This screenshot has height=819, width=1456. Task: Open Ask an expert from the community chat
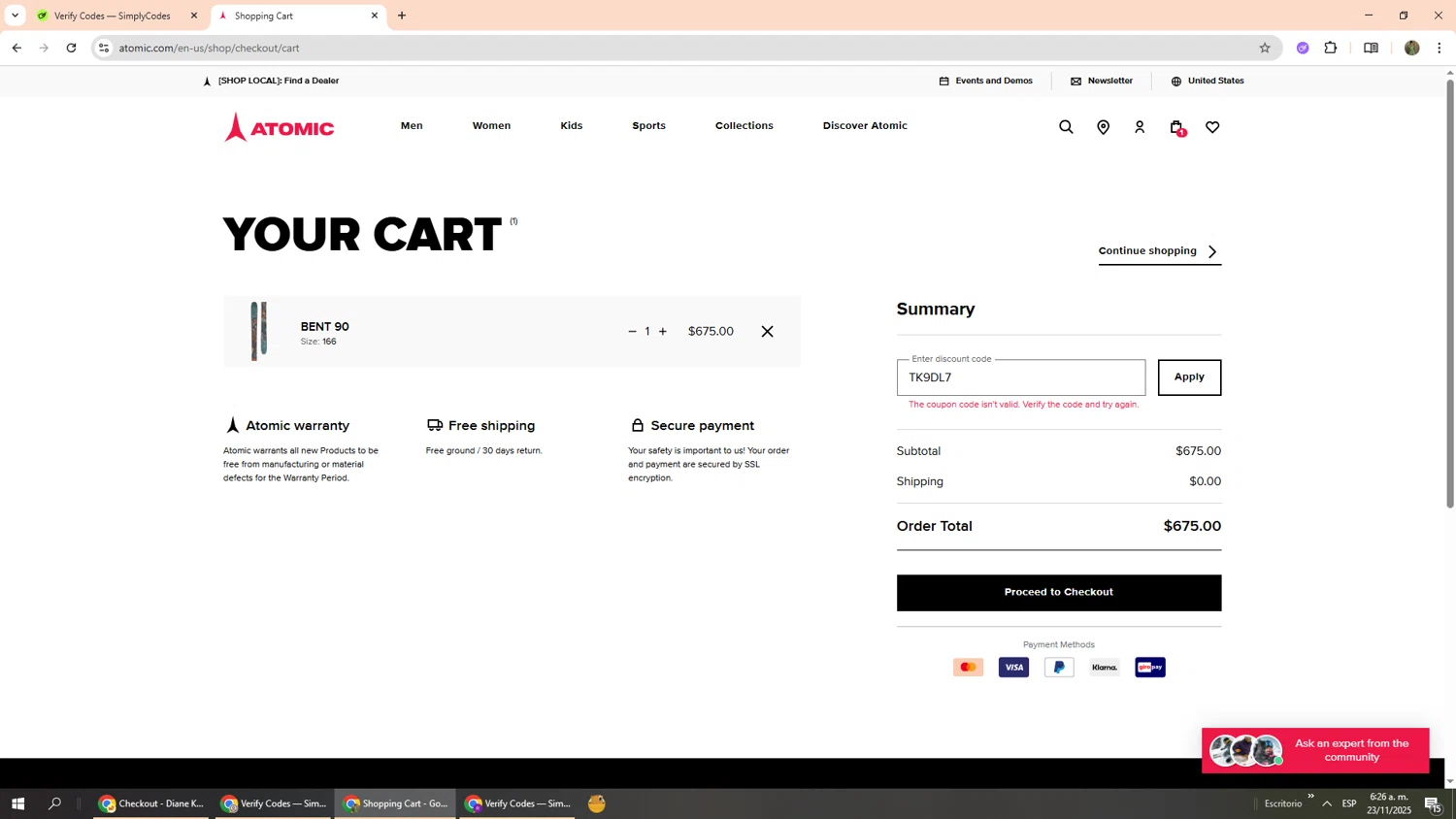[x=1315, y=751]
